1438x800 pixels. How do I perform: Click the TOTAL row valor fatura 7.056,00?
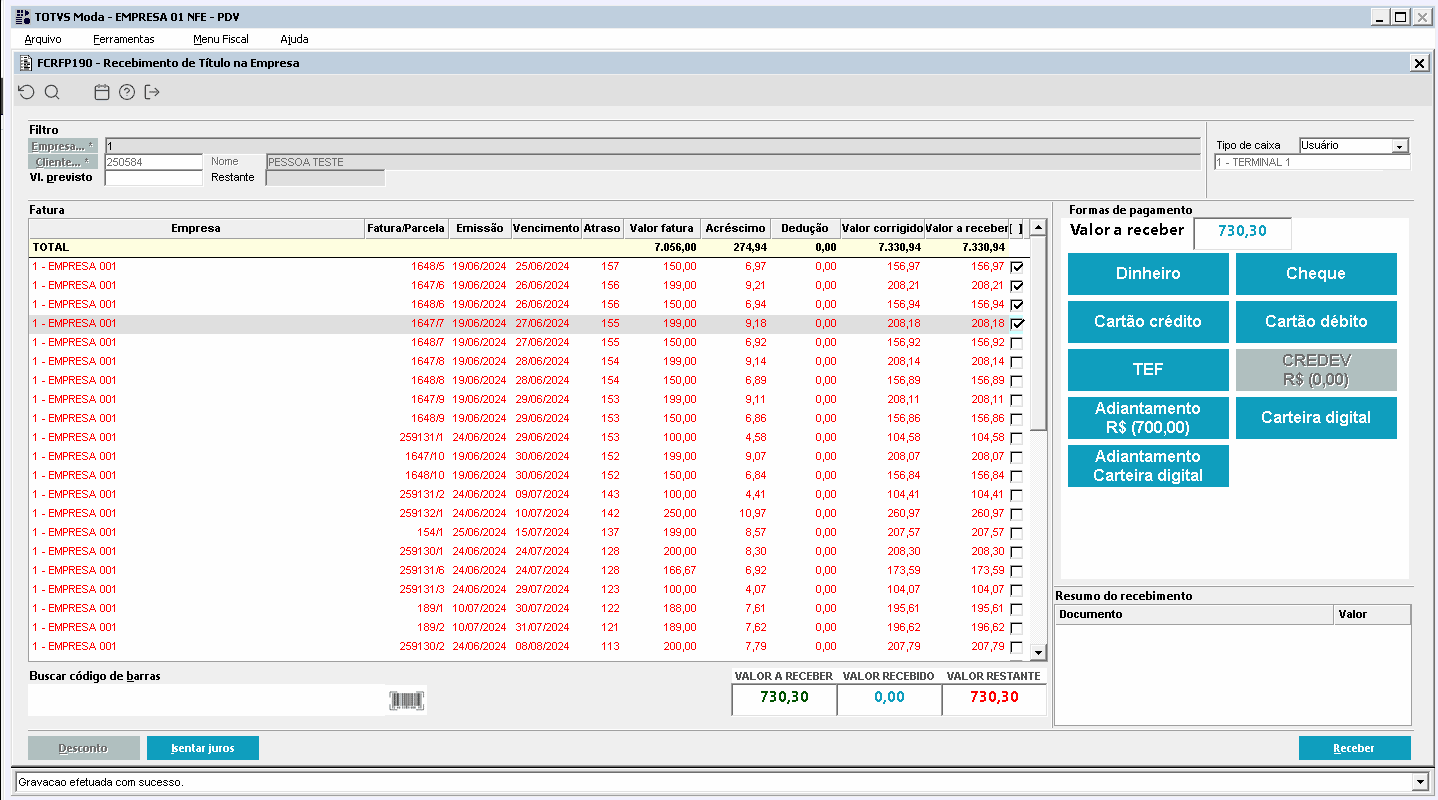click(675, 248)
